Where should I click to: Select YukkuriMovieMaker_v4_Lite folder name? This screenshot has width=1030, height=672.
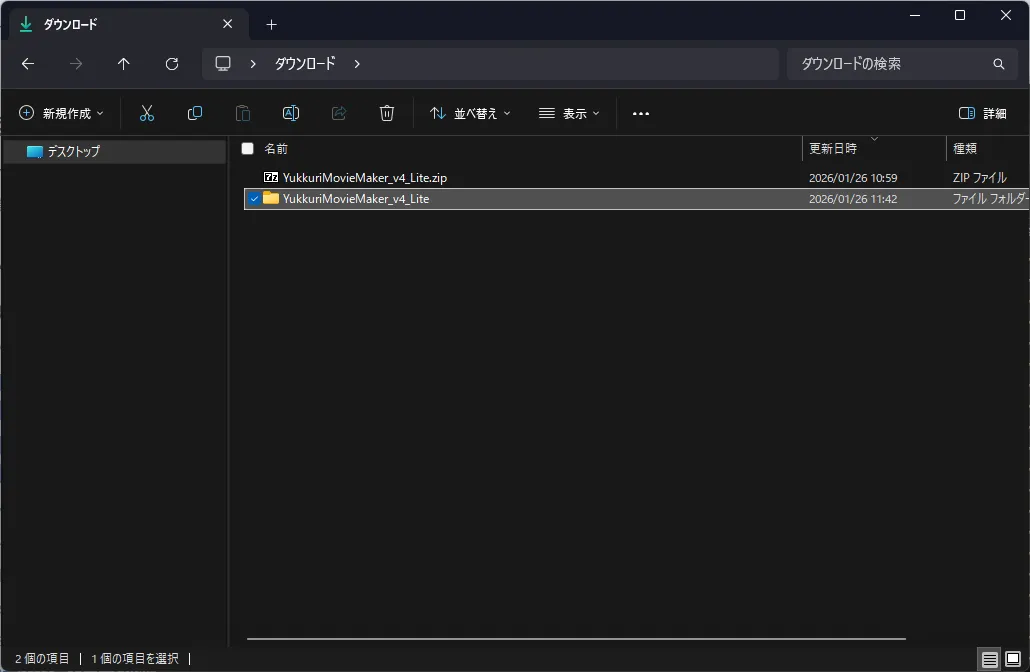click(x=355, y=198)
